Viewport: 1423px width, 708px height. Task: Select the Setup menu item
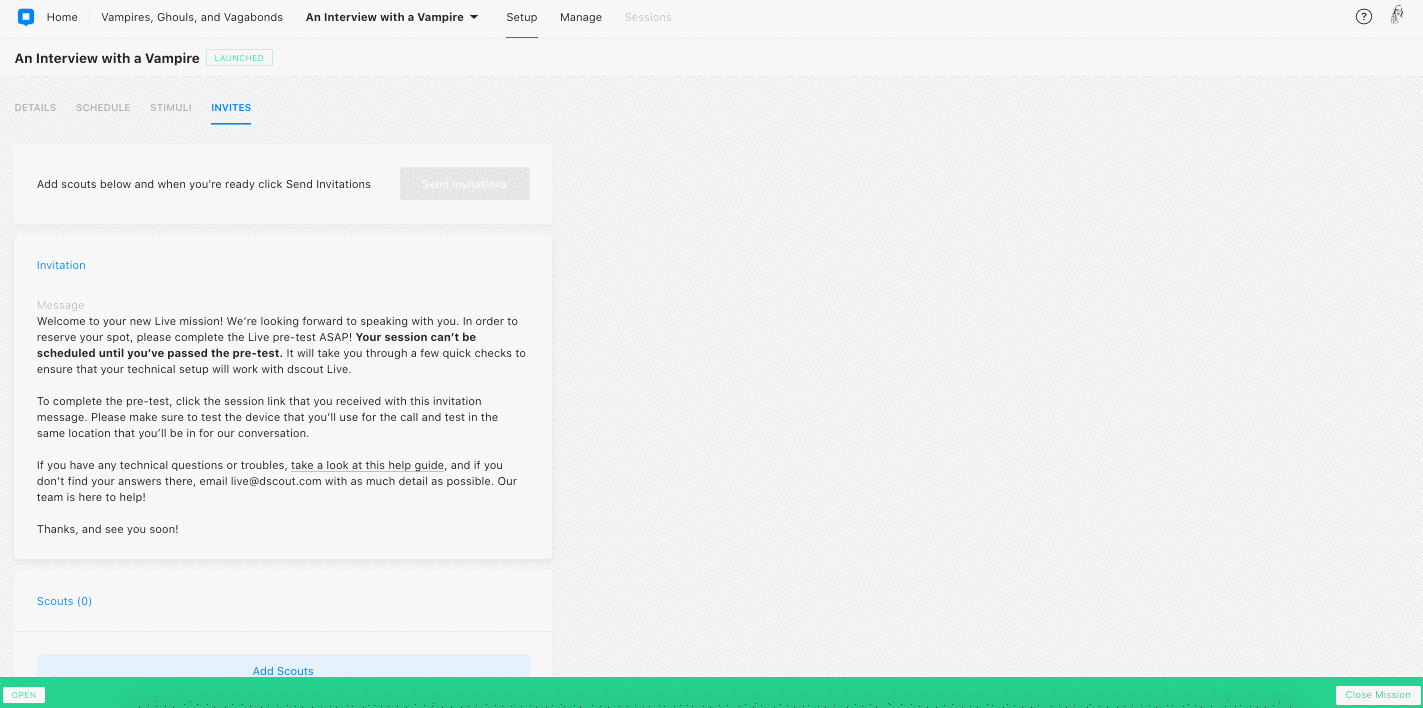click(x=521, y=17)
